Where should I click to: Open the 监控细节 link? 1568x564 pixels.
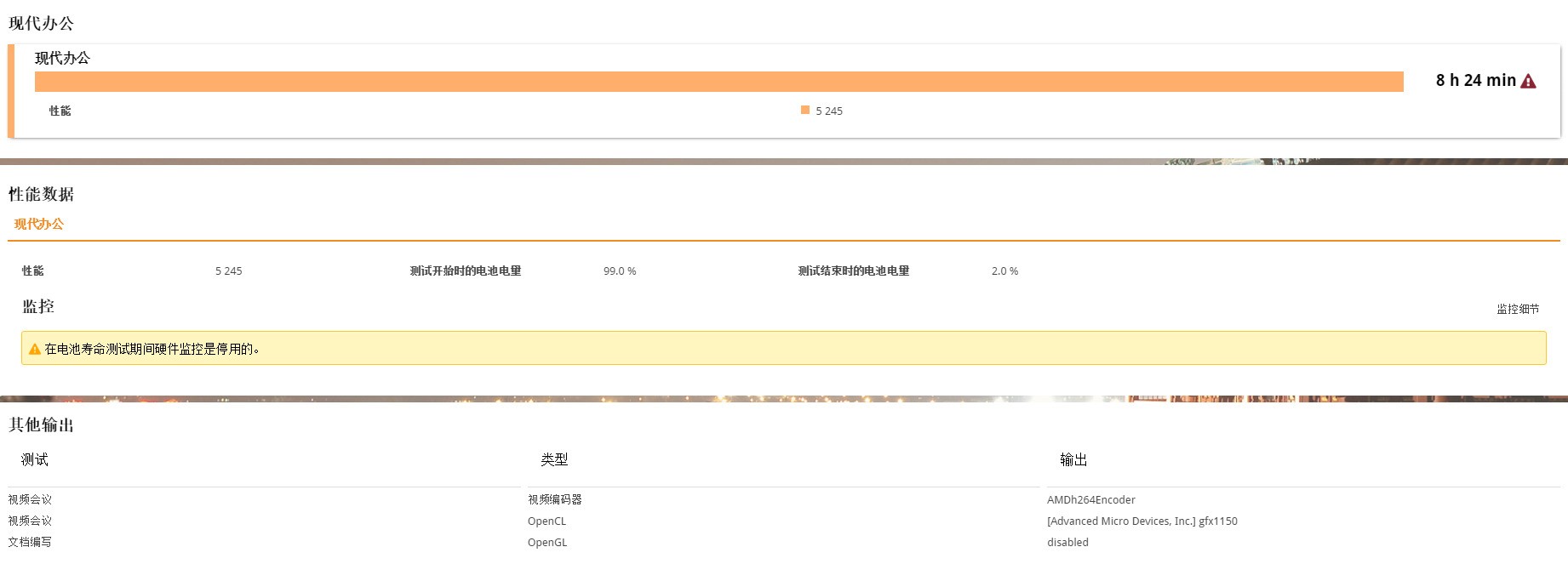tap(1517, 309)
